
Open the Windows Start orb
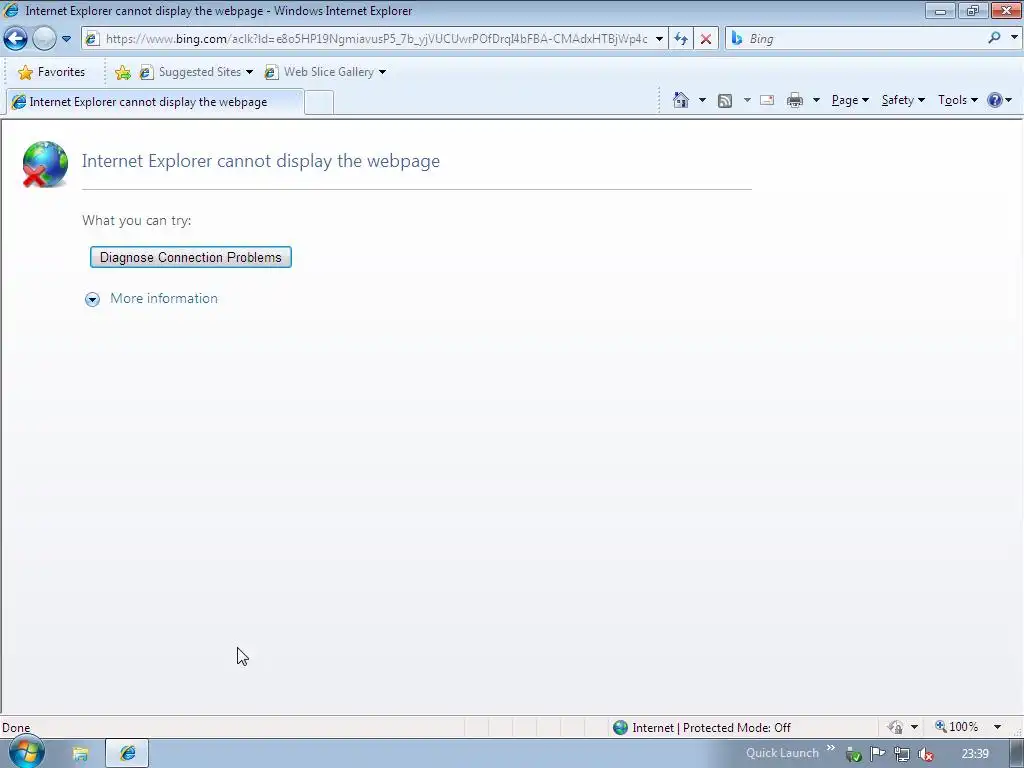pos(26,752)
